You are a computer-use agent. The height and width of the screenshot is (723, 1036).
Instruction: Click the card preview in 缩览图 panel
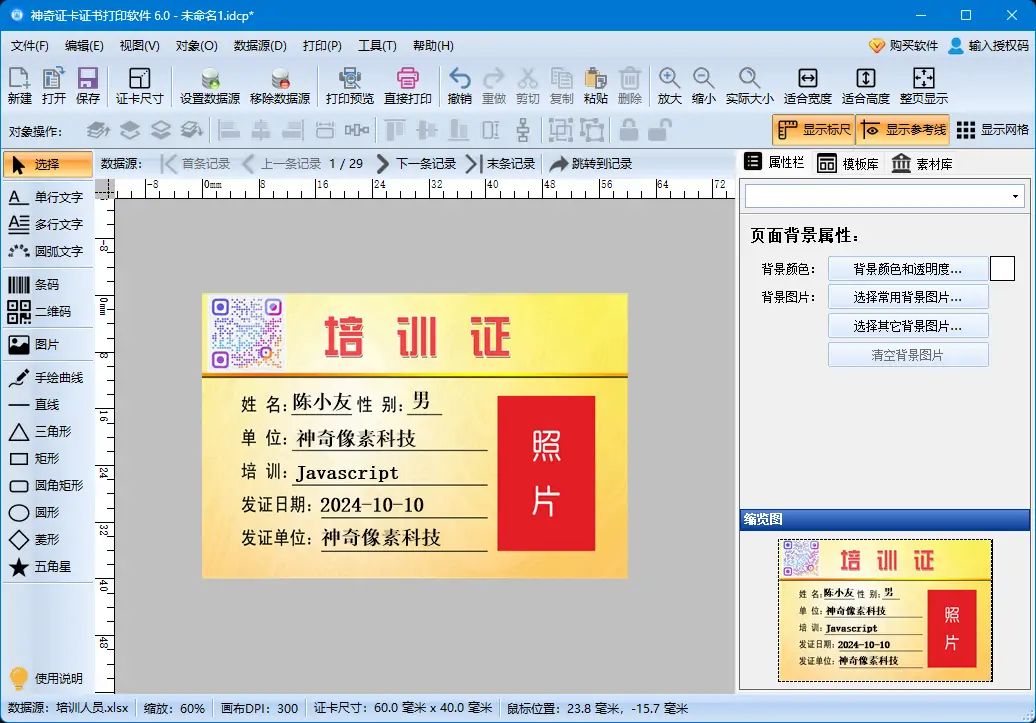pyautogui.click(x=884, y=610)
